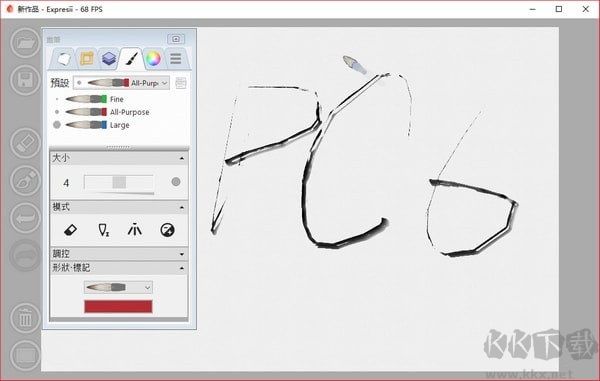The image size is (600, 381).
Task: Open the hamburger menu tab
Action: 176,59
